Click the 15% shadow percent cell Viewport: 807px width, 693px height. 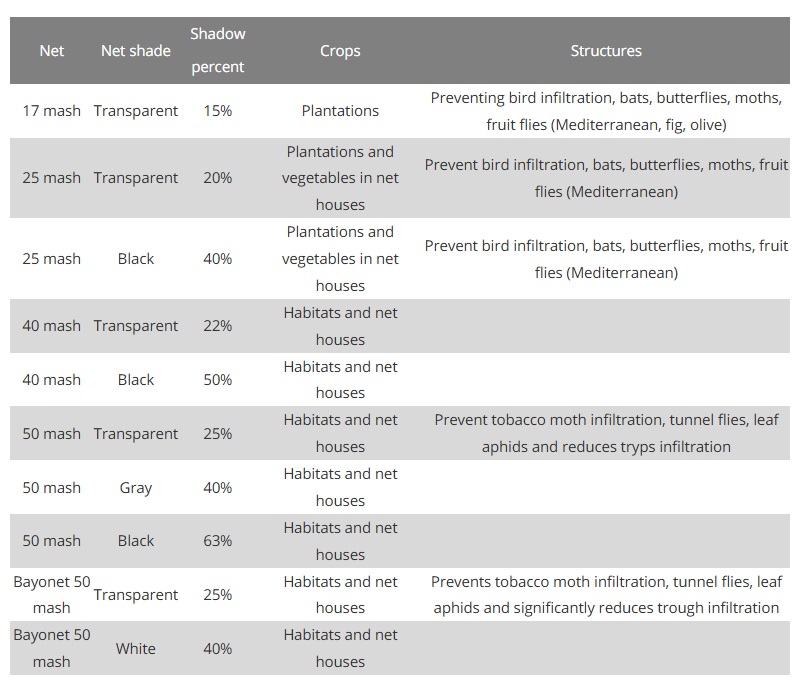tap(217, 111)
